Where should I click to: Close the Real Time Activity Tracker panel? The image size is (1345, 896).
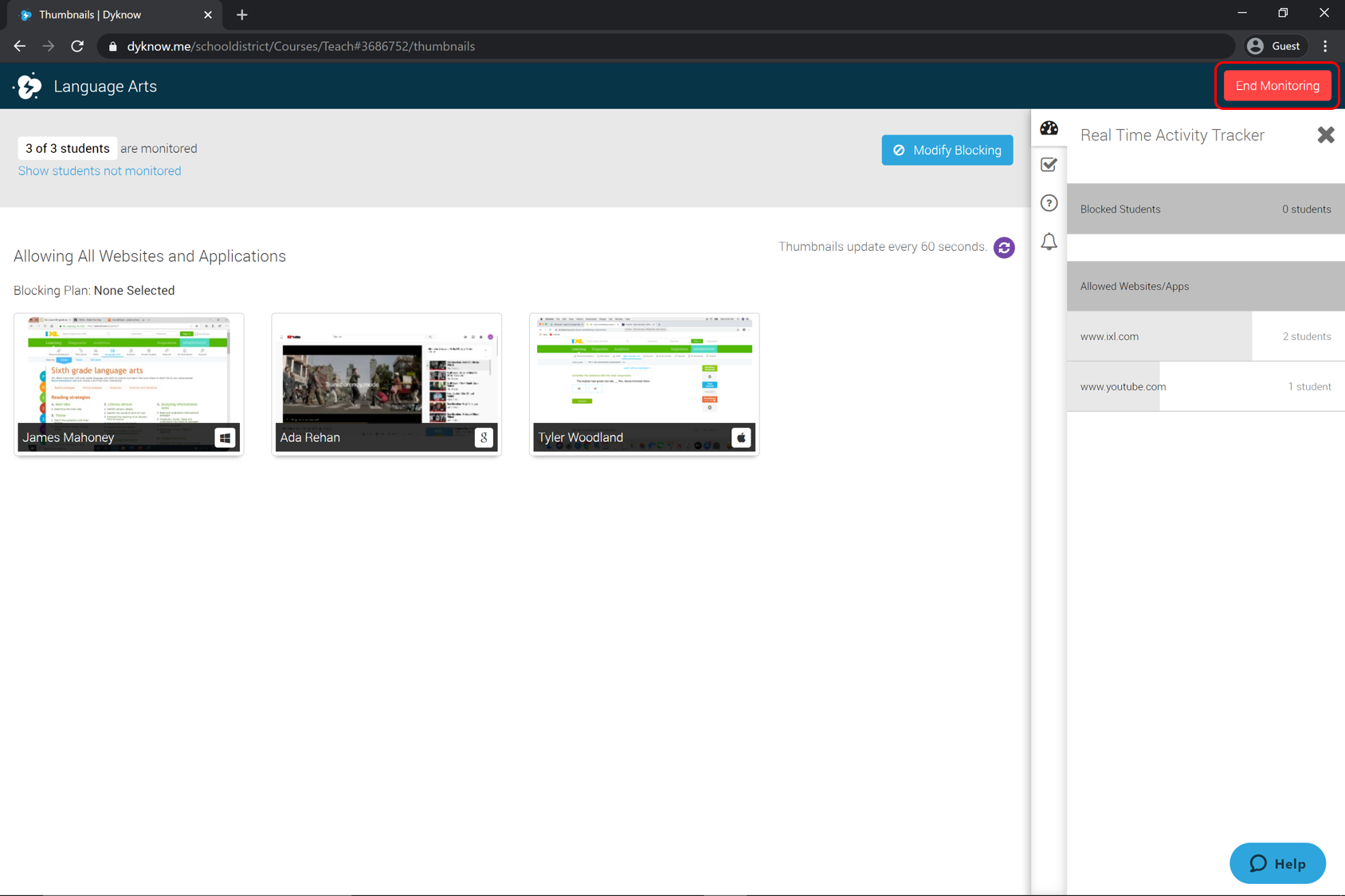pyautogui.click(x=1326, y=135)
